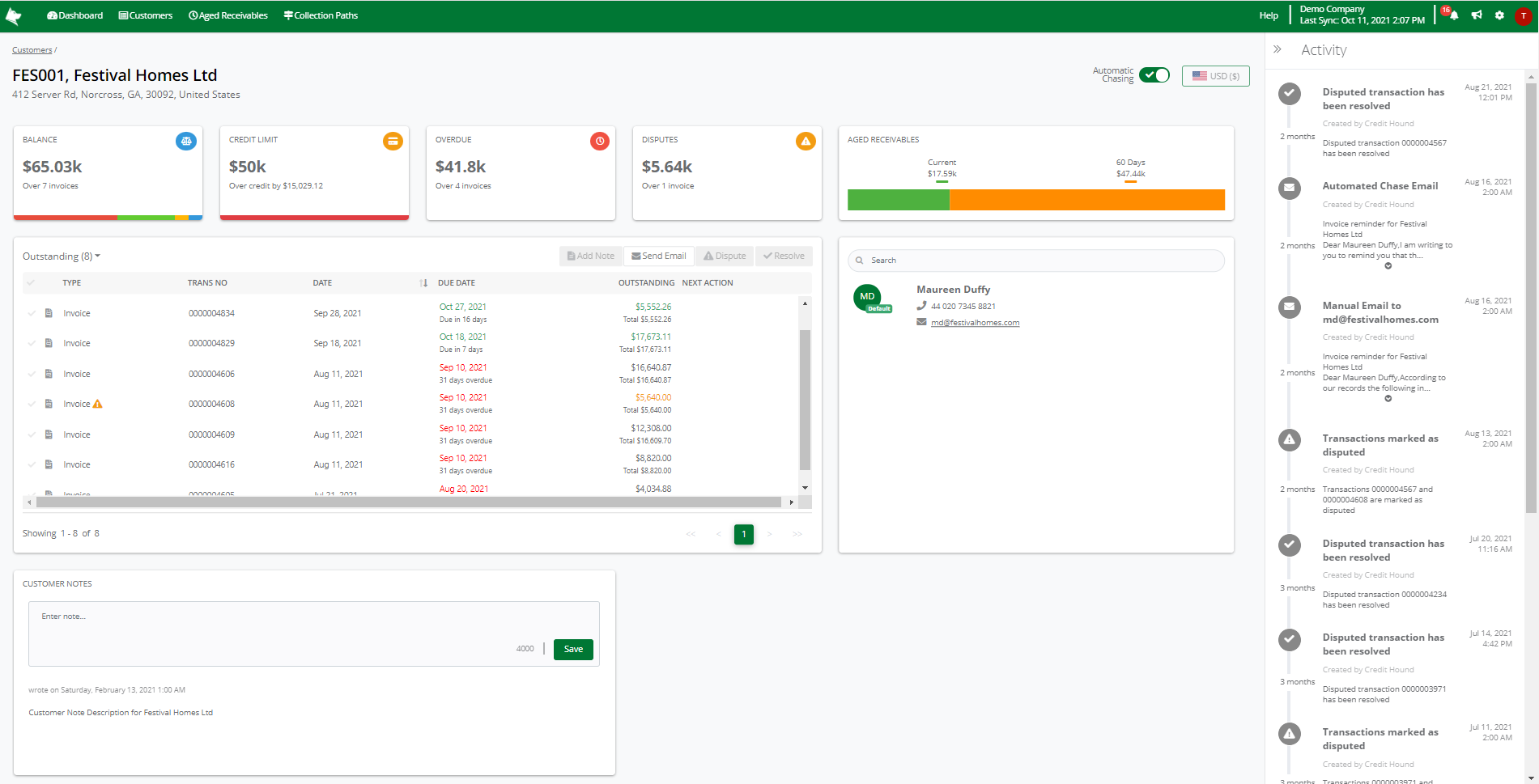
Task: Go to page 1 of invoices
Action: click(x=744, y=534)
